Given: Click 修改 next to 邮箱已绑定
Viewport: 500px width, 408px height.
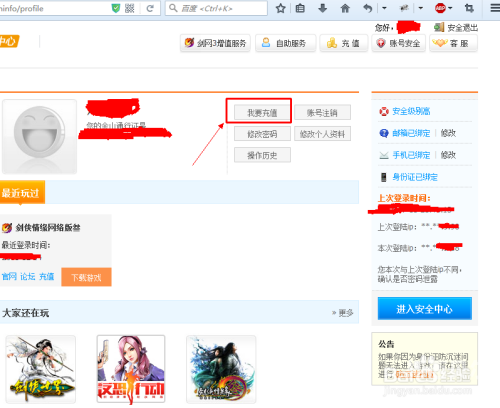Looking at the screenshot, I should (x=448, y=133).
